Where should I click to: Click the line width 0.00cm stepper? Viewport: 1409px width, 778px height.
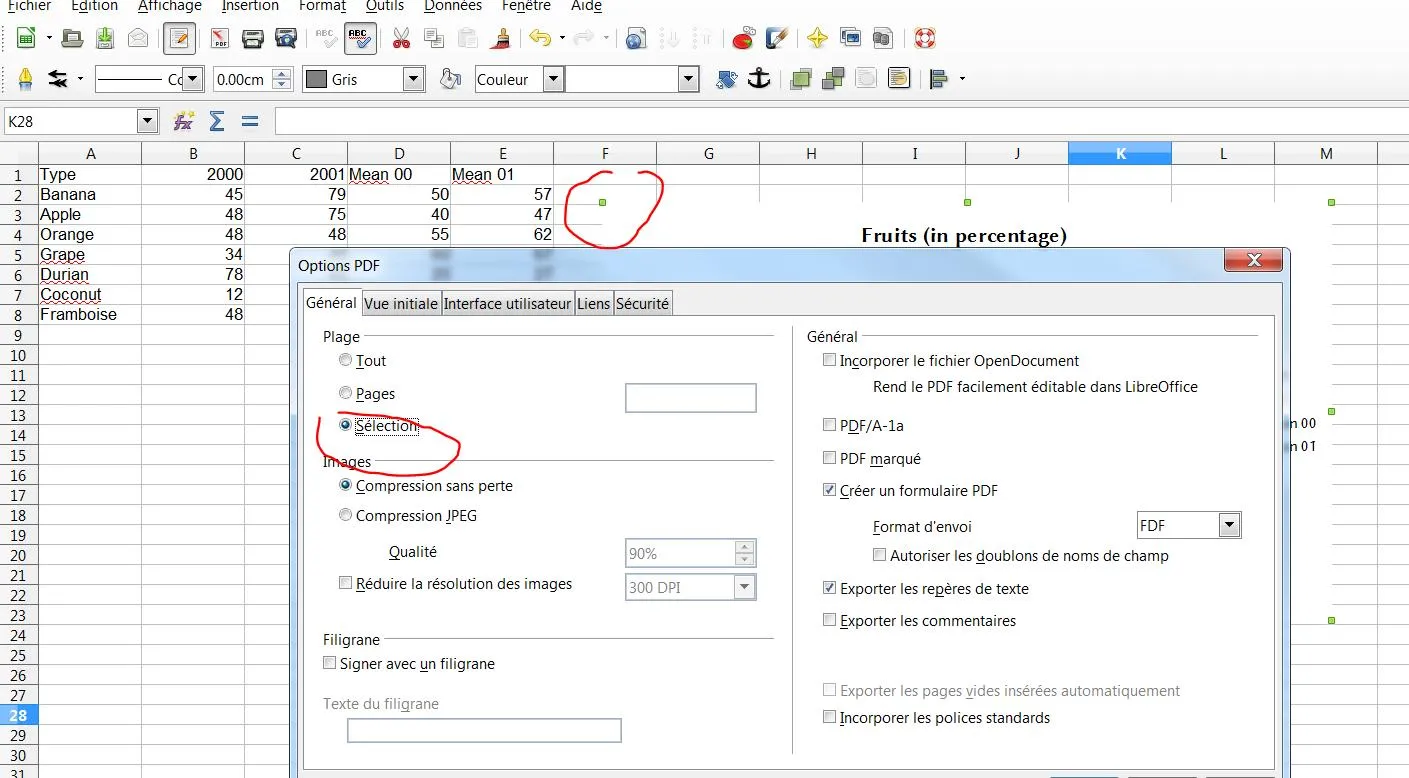(282, 79)
